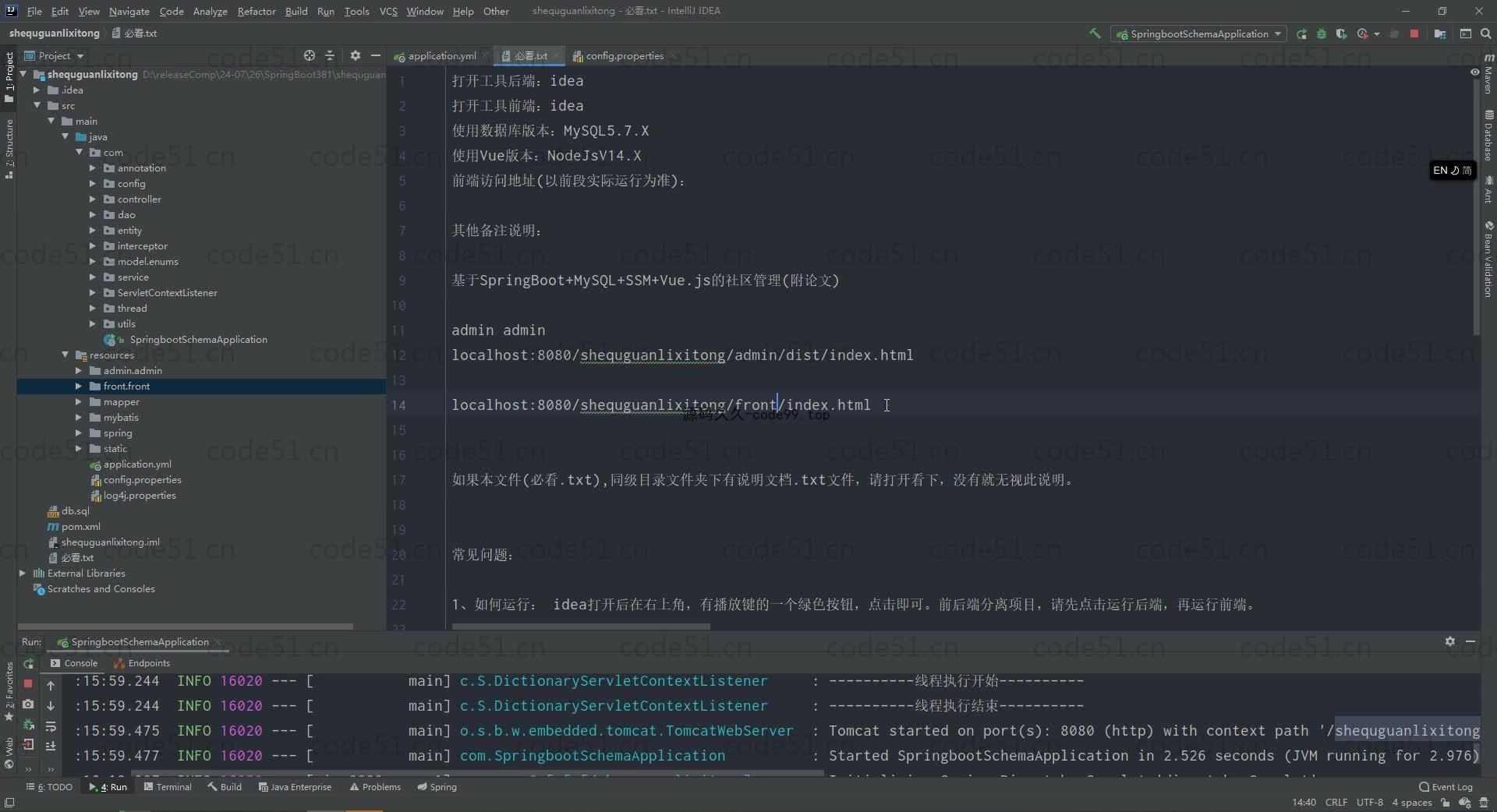Image resolution: width=1497 pixels, height=812 pixels.
Task: Toggle the Favorites side panel
Action: (9, 691)
